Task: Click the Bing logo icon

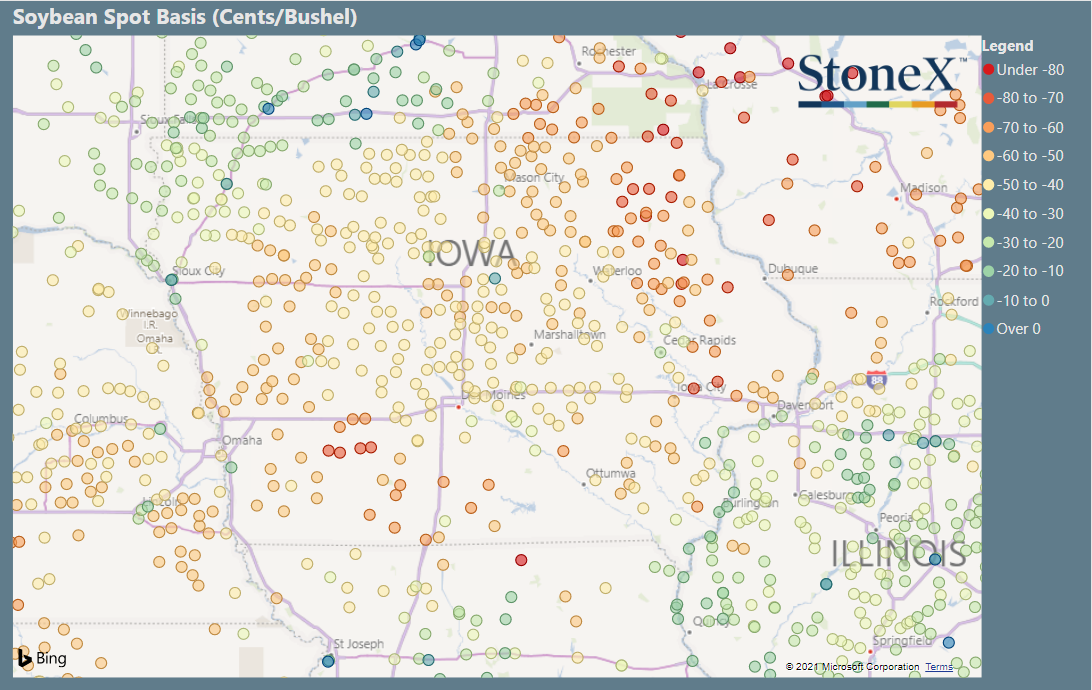Action: (24, 657)
